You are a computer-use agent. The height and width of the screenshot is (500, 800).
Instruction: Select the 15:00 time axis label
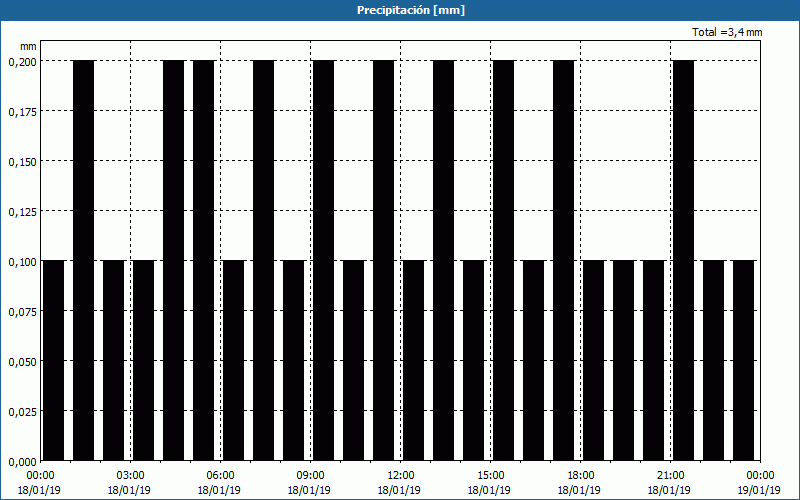tap(490, 476)
